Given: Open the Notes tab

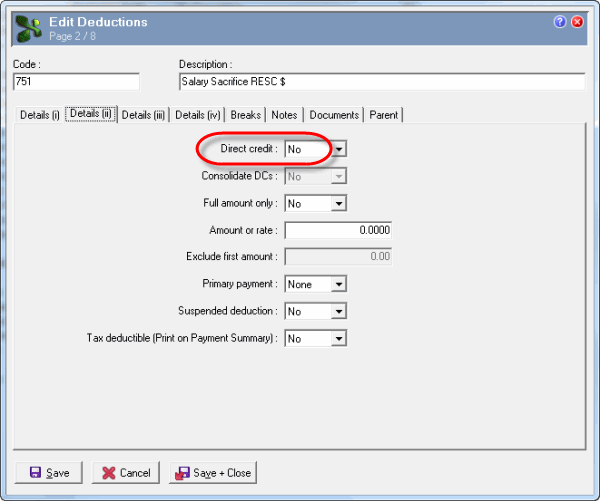Looking at the screenshot, I should pos(285,115).
